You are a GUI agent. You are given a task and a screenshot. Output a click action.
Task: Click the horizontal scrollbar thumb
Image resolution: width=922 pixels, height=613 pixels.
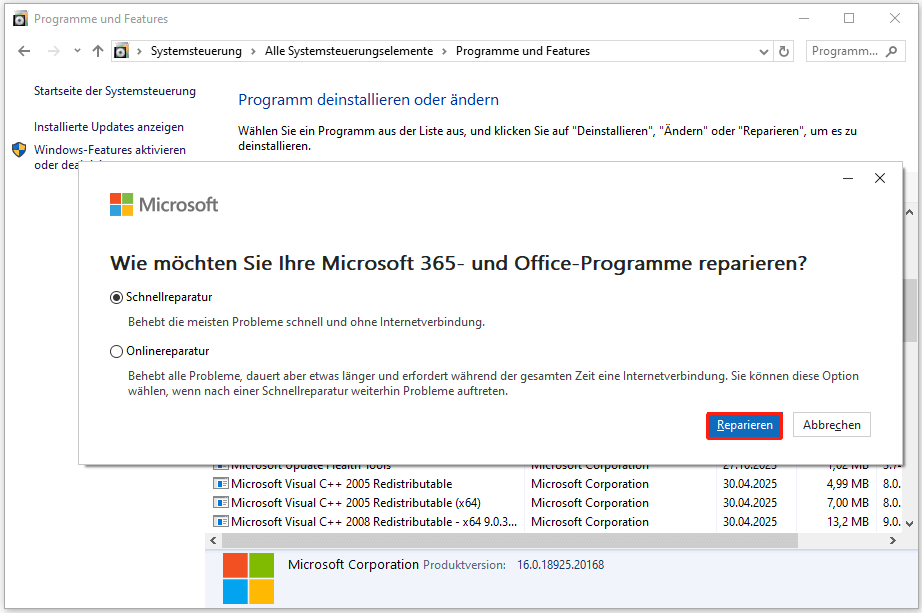coord(510,541)
